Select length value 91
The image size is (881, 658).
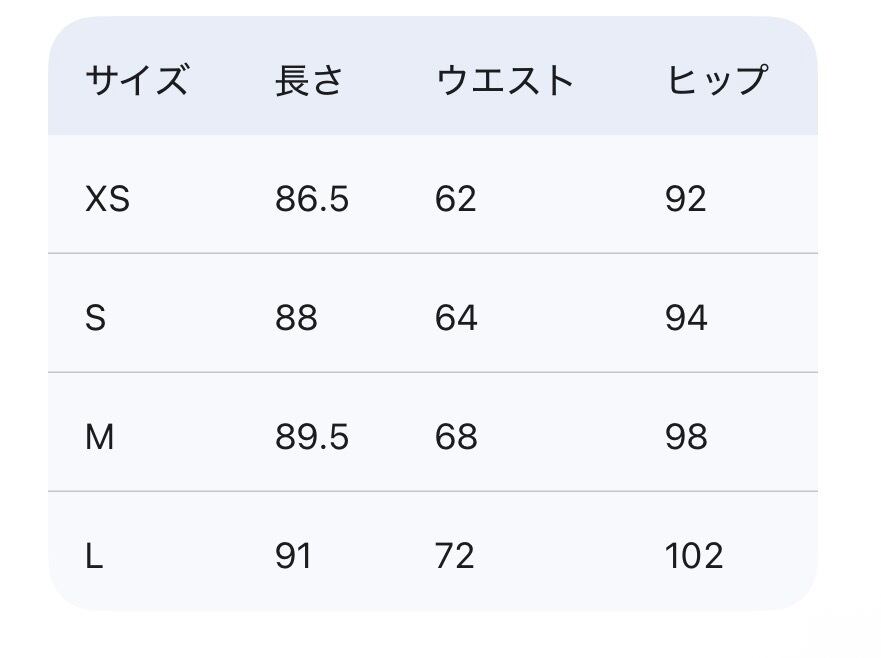pos(294,556)
